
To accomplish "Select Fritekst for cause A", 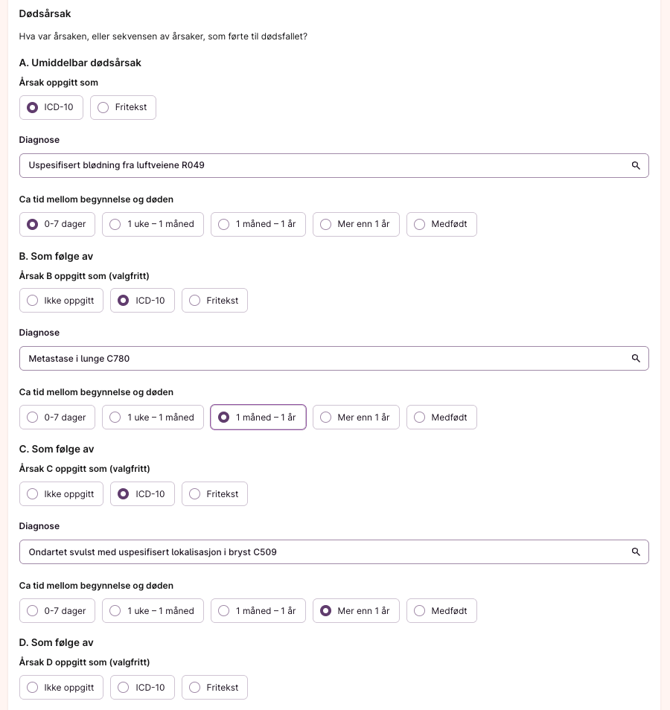I will (123, 108).
